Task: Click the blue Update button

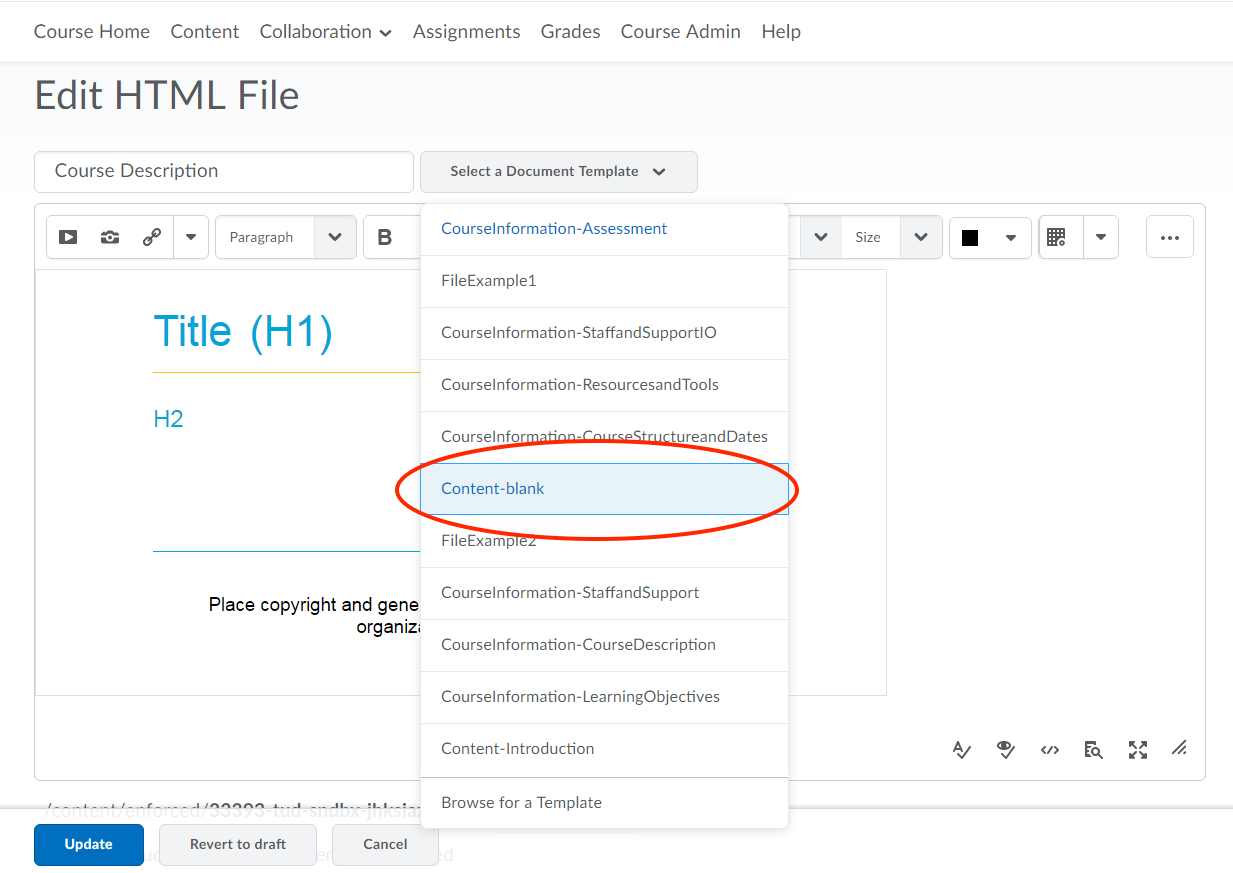Action: pos(89,844)
